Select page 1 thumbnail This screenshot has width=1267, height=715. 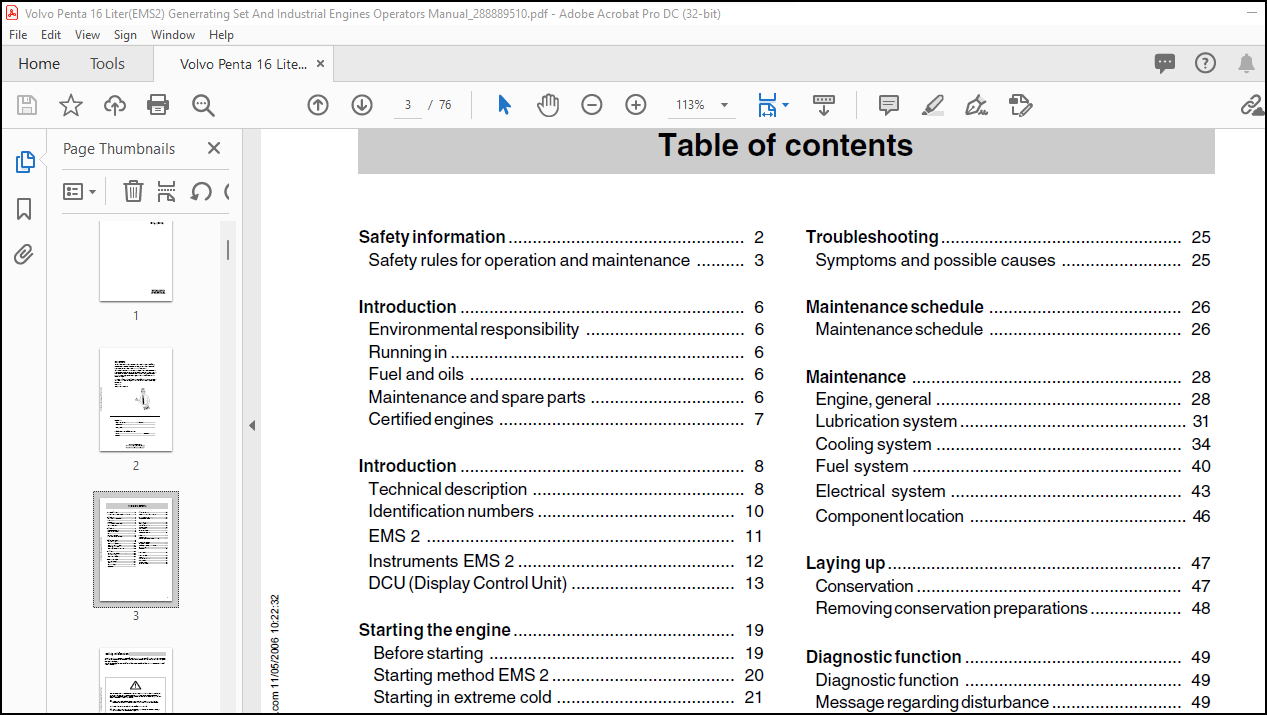click(136, 260)
